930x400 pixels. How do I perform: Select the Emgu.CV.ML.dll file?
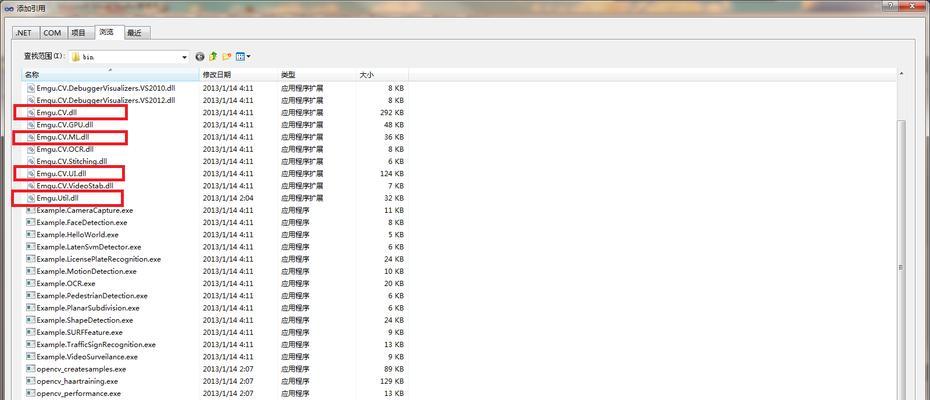[63, 137]
